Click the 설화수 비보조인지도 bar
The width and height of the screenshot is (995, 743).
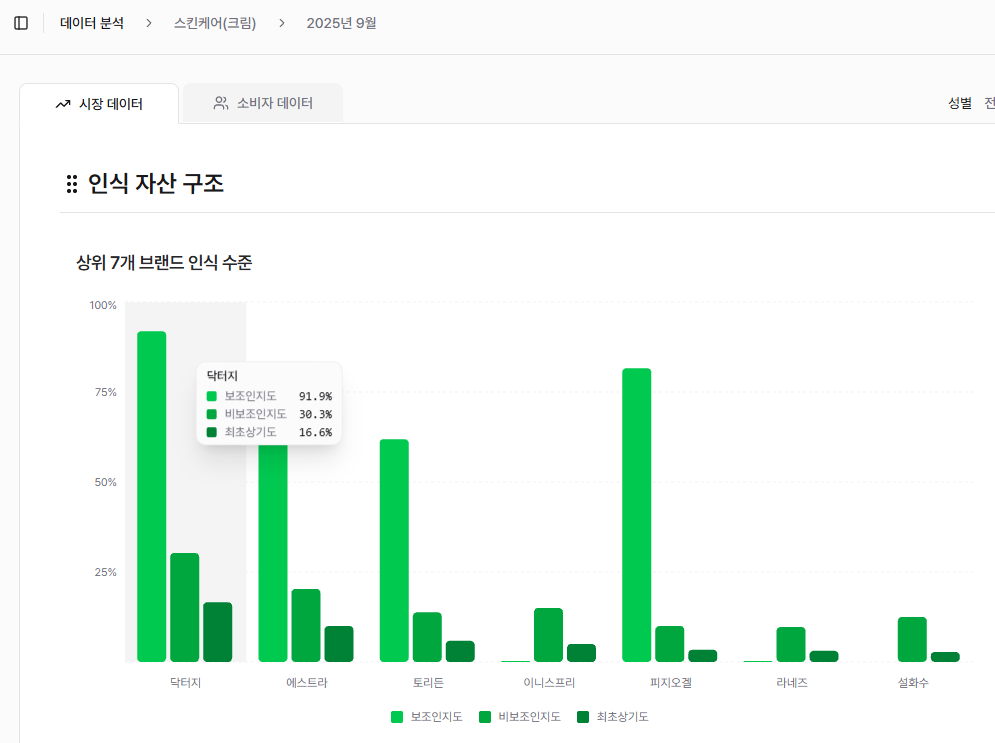pyautogui.click(x=912, y=640)
